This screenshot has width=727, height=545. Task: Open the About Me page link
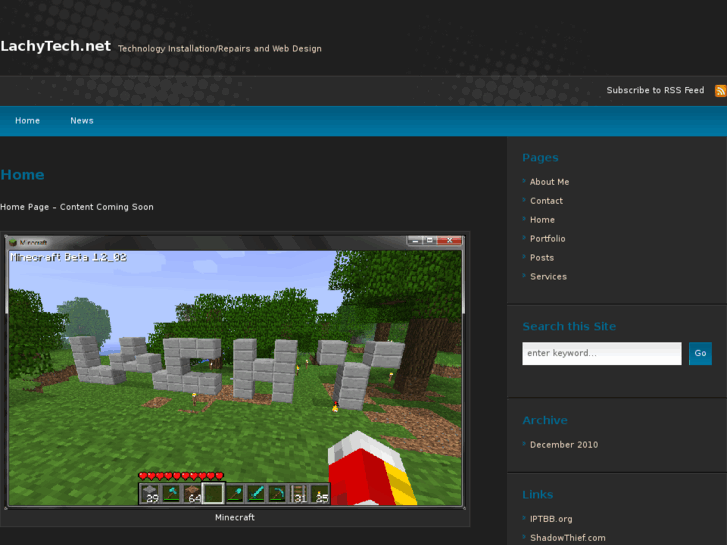click(549, 182)
